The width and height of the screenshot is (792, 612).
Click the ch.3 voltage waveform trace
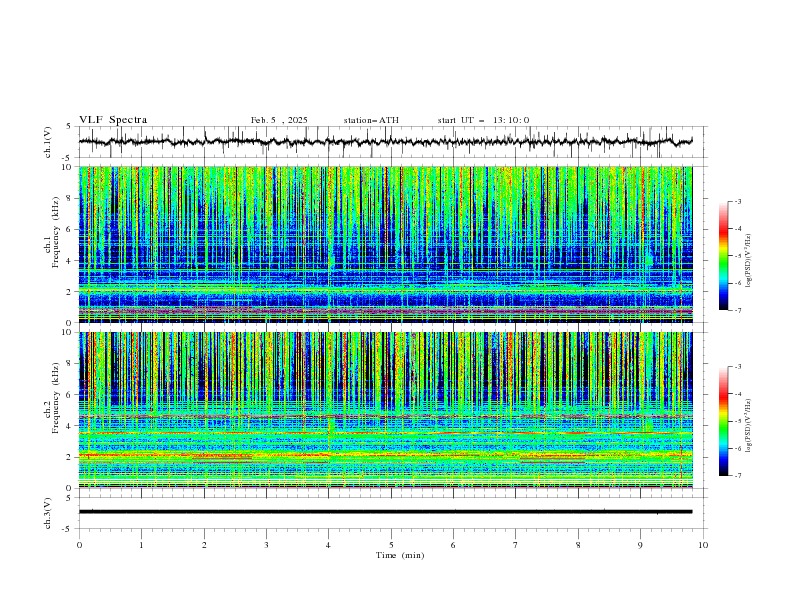(x=385, y=512)
